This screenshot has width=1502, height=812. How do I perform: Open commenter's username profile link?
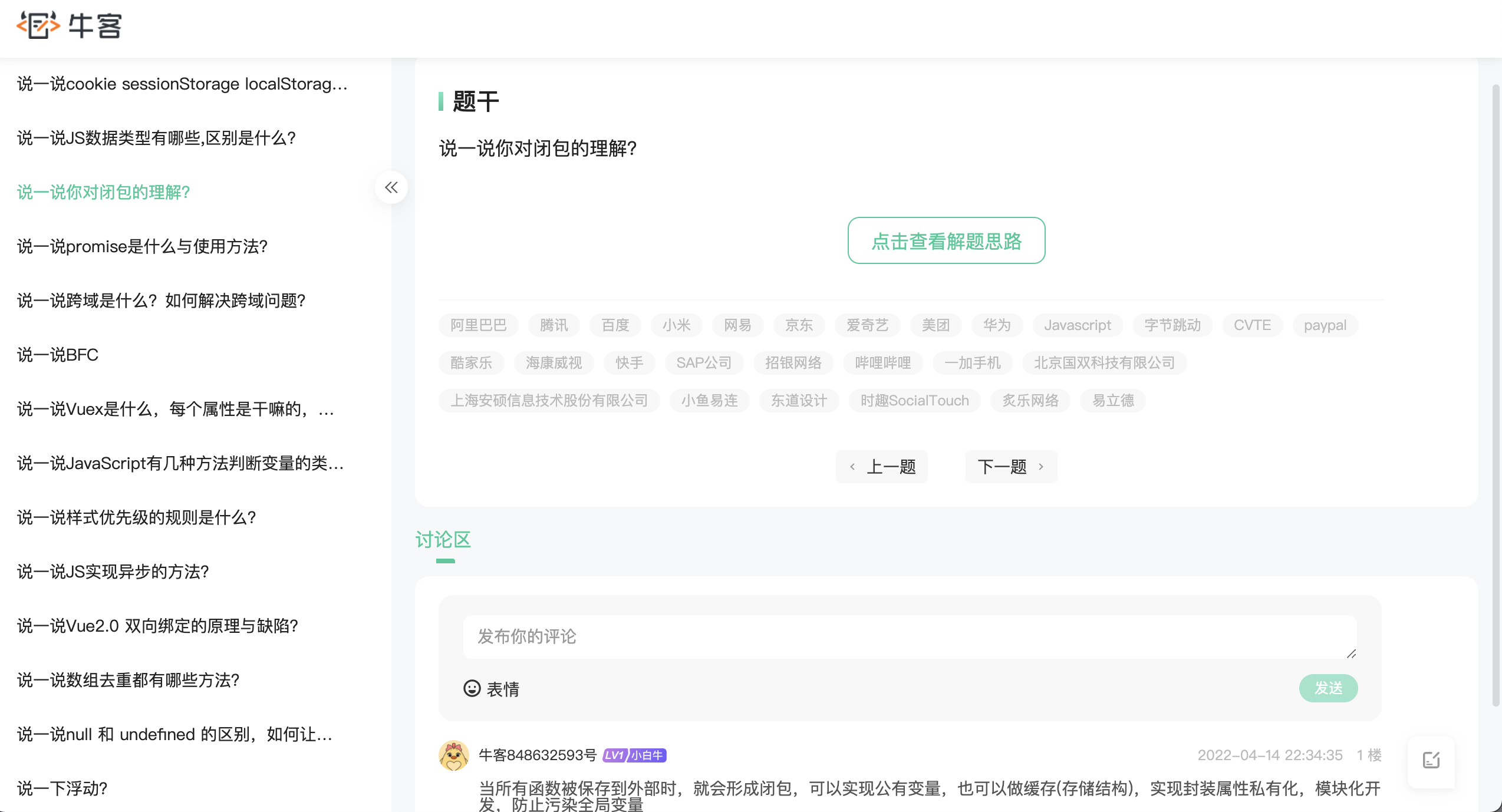[538, 755]
